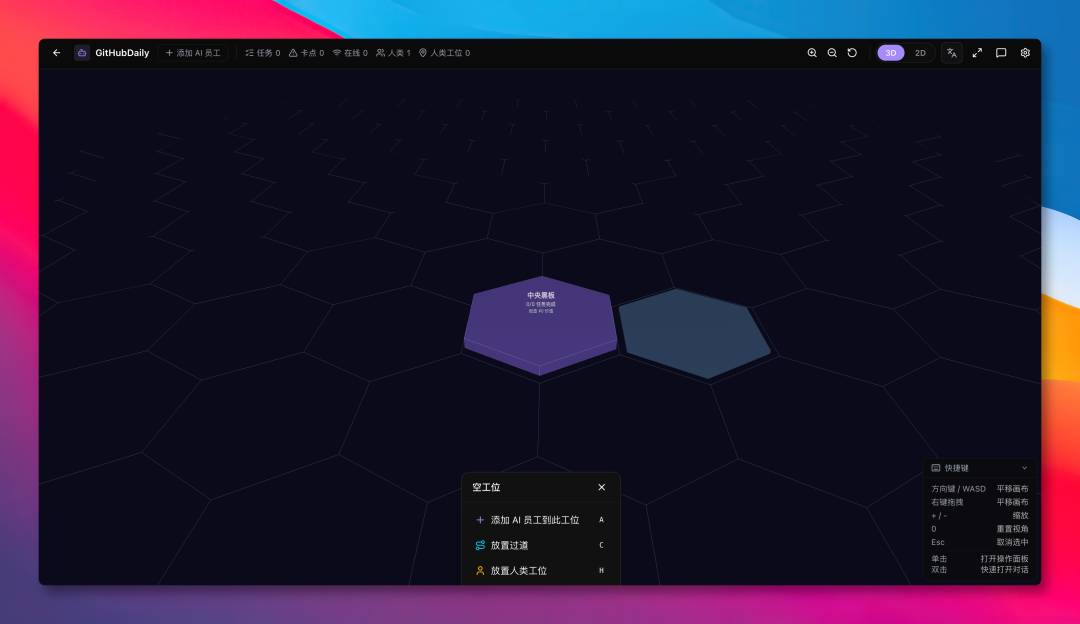Click the 添加 AI 员工 button
1080x624 pixels.
coord(193,53)
